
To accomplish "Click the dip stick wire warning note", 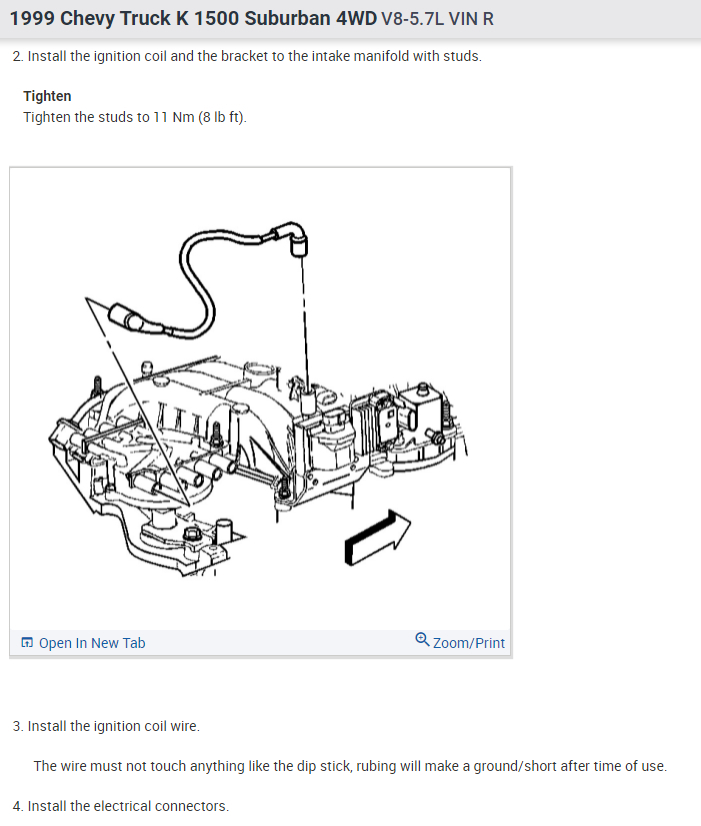I will 350,766.
